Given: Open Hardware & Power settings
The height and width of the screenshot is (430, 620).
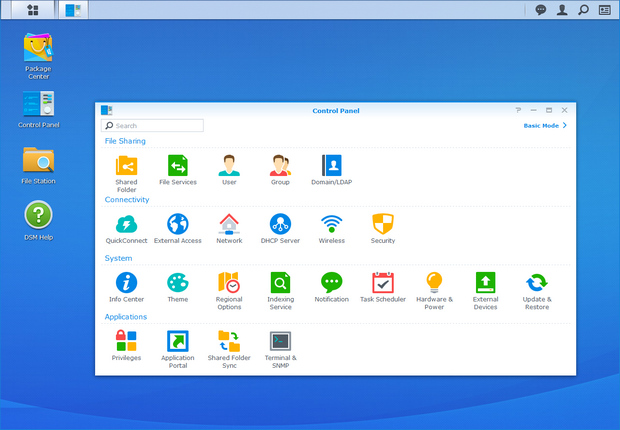Looking at the screenshot, I should [434, 291].
